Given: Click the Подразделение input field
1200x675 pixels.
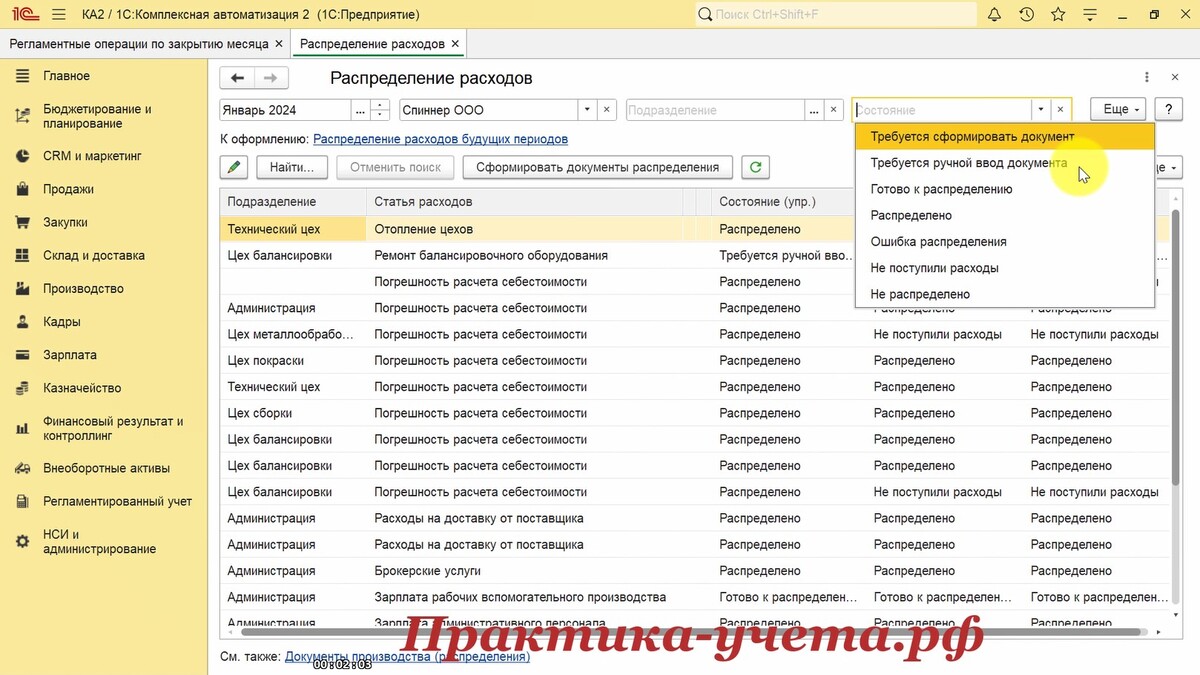Looking at the screenshot, I should coord(714,110).
